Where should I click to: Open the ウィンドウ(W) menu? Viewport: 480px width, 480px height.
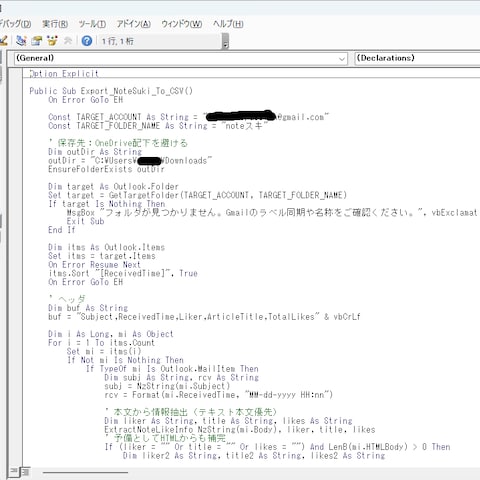[x=182, y=24]
